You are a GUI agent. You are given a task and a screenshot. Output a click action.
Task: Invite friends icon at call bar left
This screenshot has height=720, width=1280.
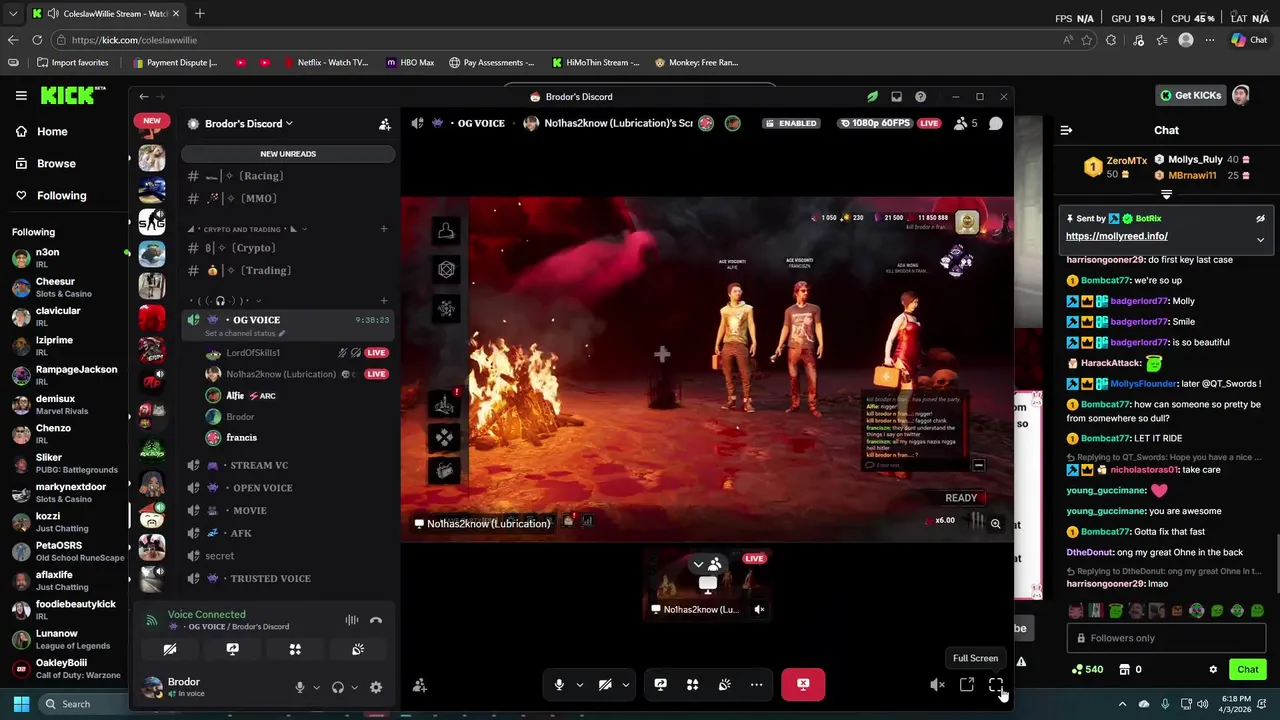[x=420, y=685]
